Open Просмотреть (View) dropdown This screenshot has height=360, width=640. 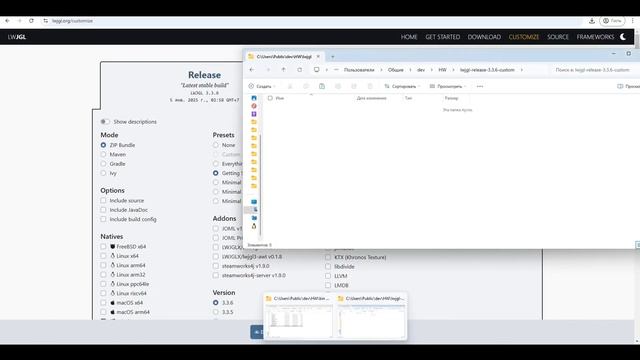[448, 86]
